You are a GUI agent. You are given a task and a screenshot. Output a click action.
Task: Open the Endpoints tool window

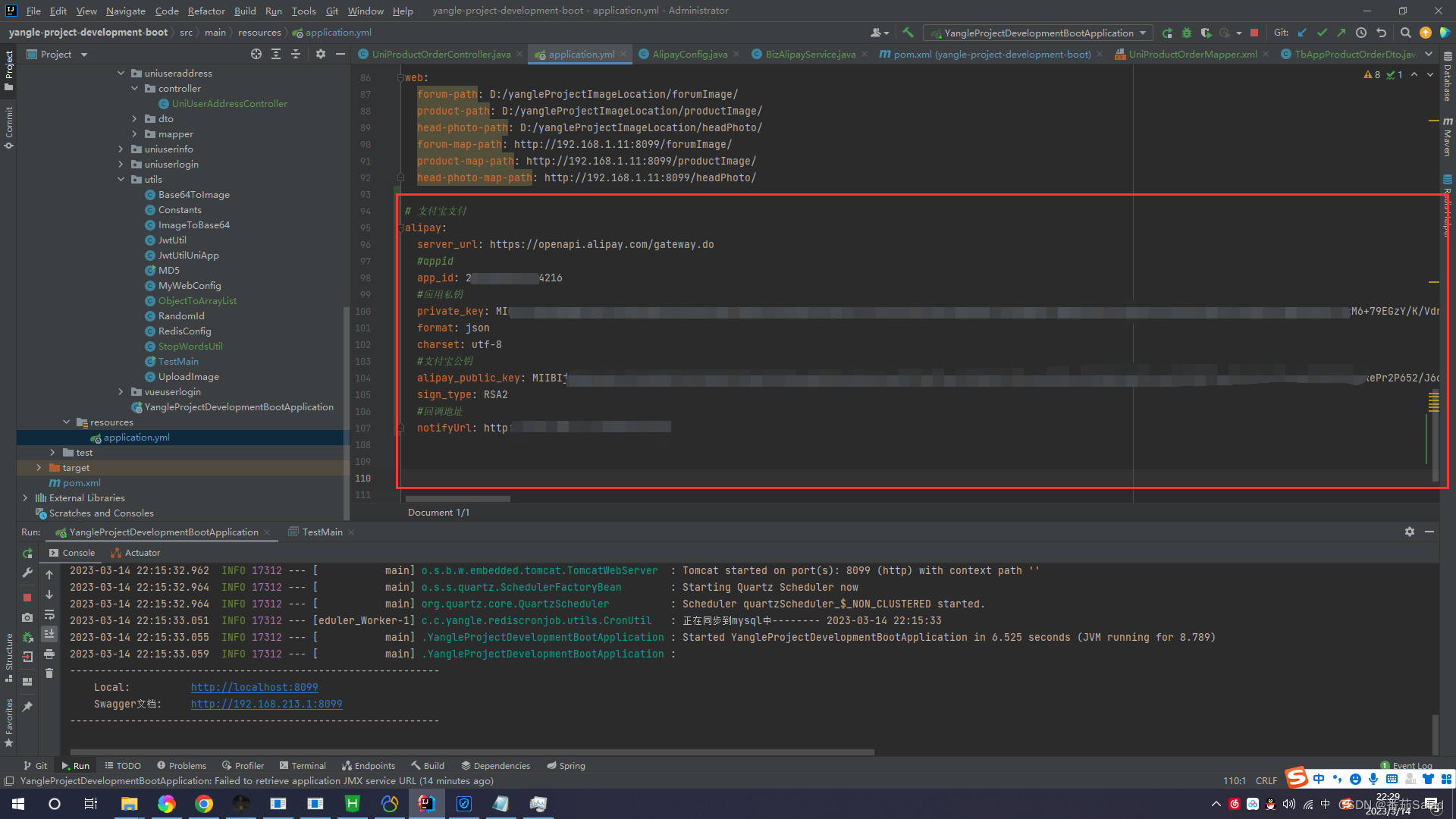[369, 765]
